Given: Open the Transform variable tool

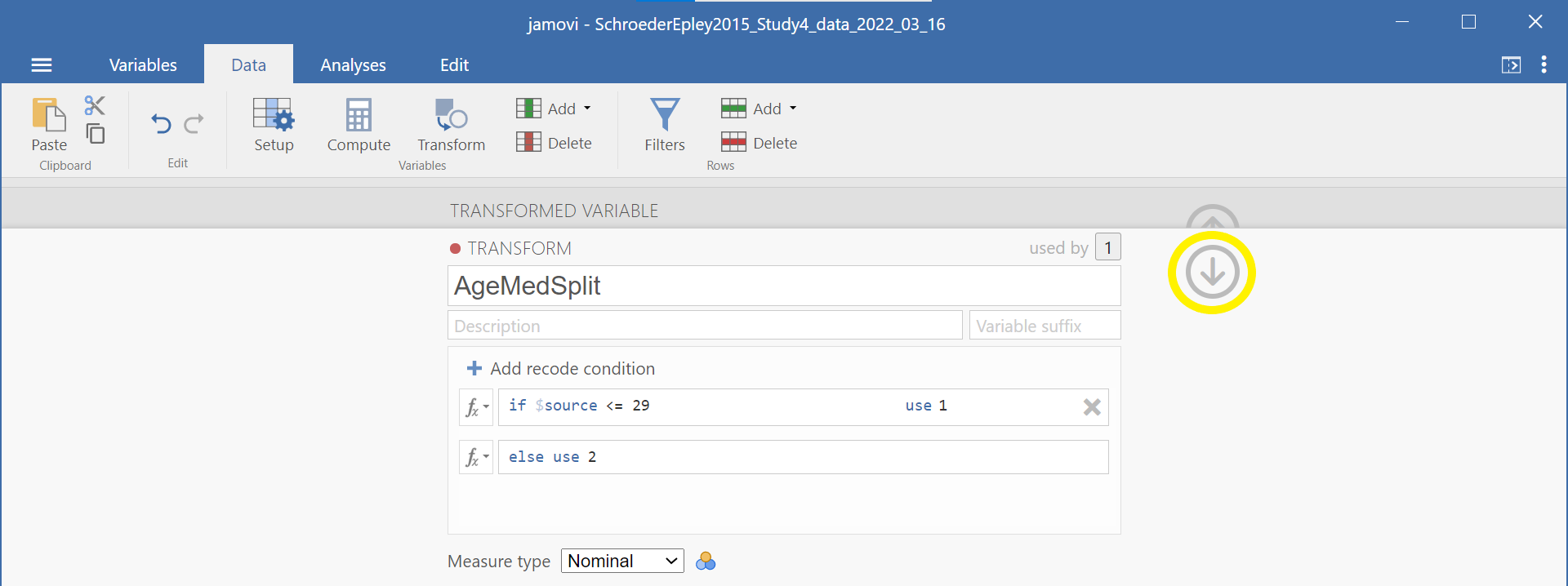Looking at the screenshot, I should click(x=451, y=124).
